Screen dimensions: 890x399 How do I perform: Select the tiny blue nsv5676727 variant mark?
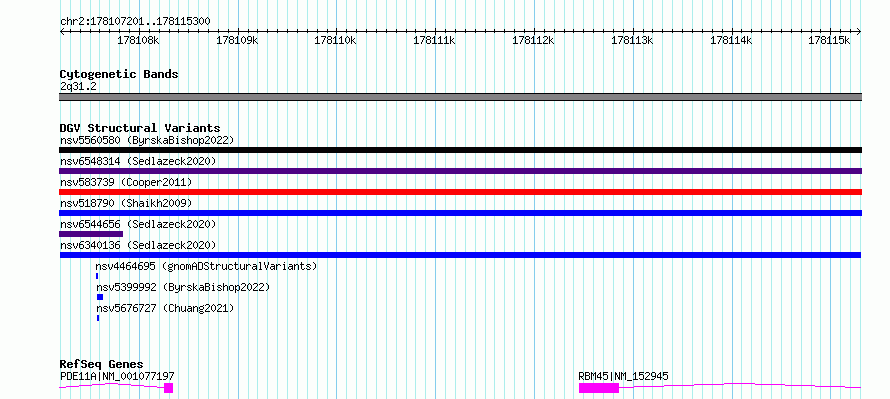[x=98, y=318]
